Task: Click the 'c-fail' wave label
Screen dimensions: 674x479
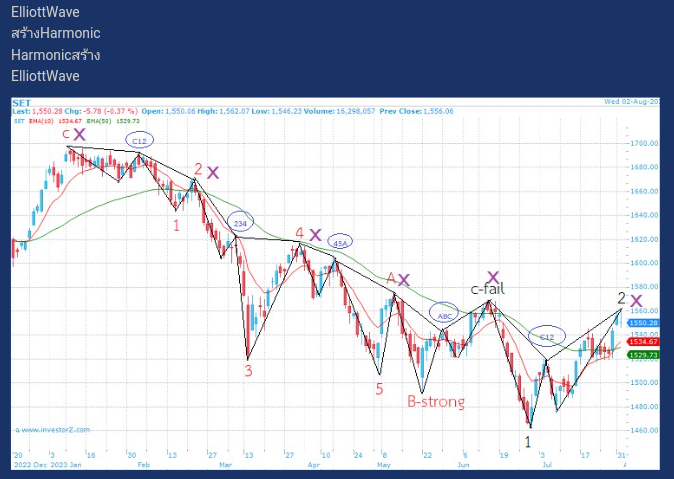Action: tap(487, 289)
